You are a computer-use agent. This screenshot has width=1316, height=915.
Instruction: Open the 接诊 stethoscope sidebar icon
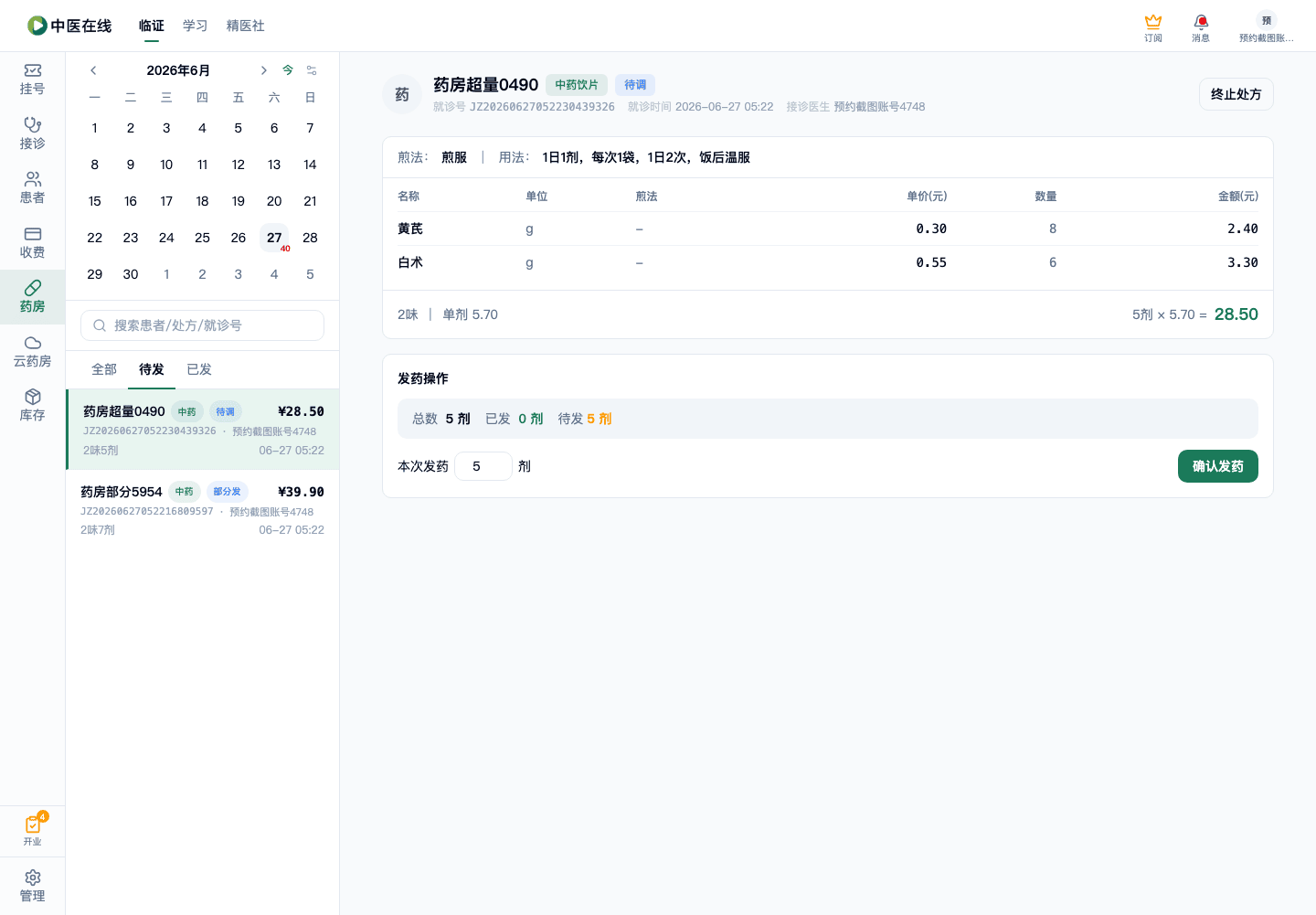[x=32, y=133]
